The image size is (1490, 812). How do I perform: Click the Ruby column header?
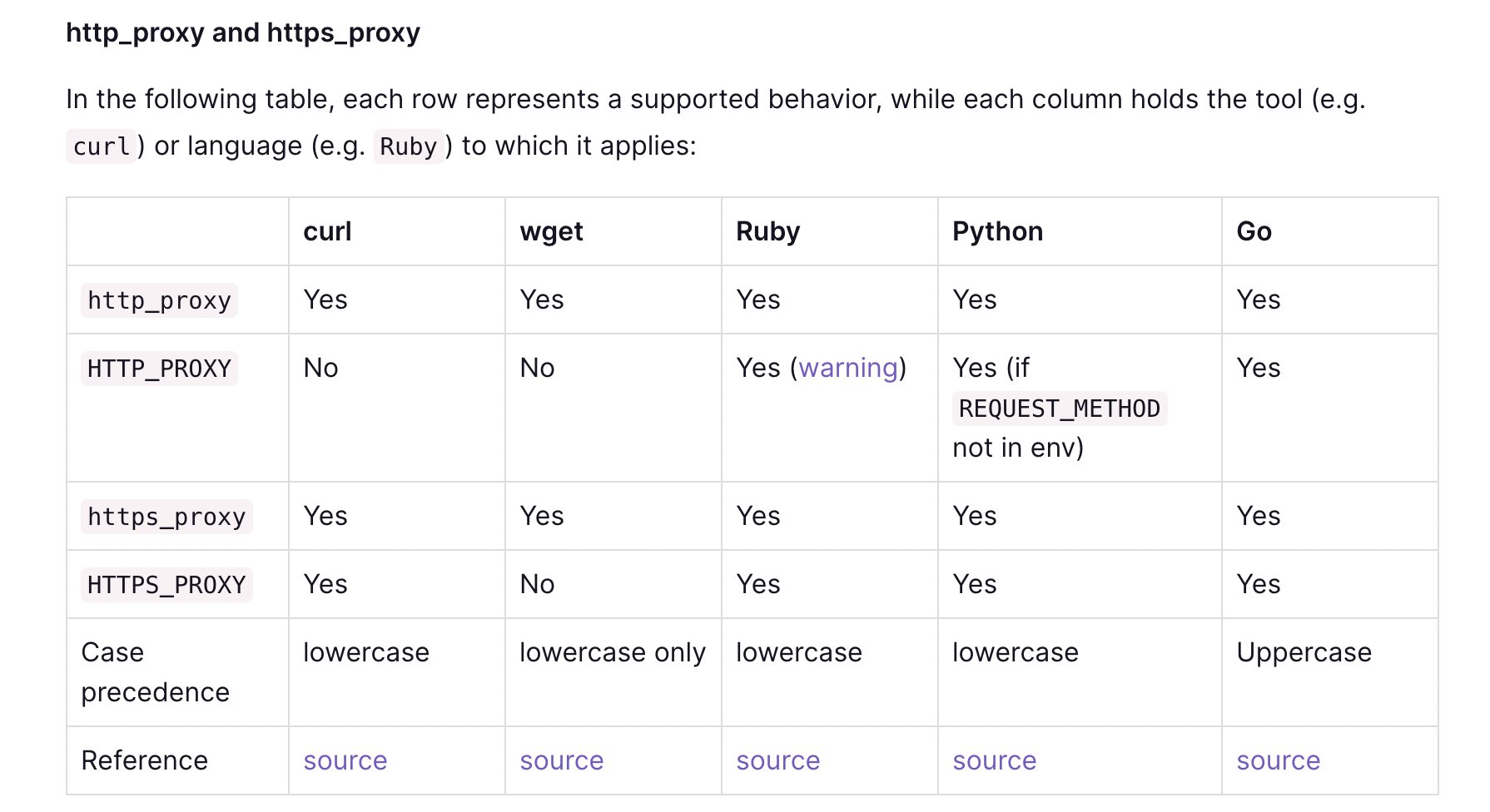767,231
